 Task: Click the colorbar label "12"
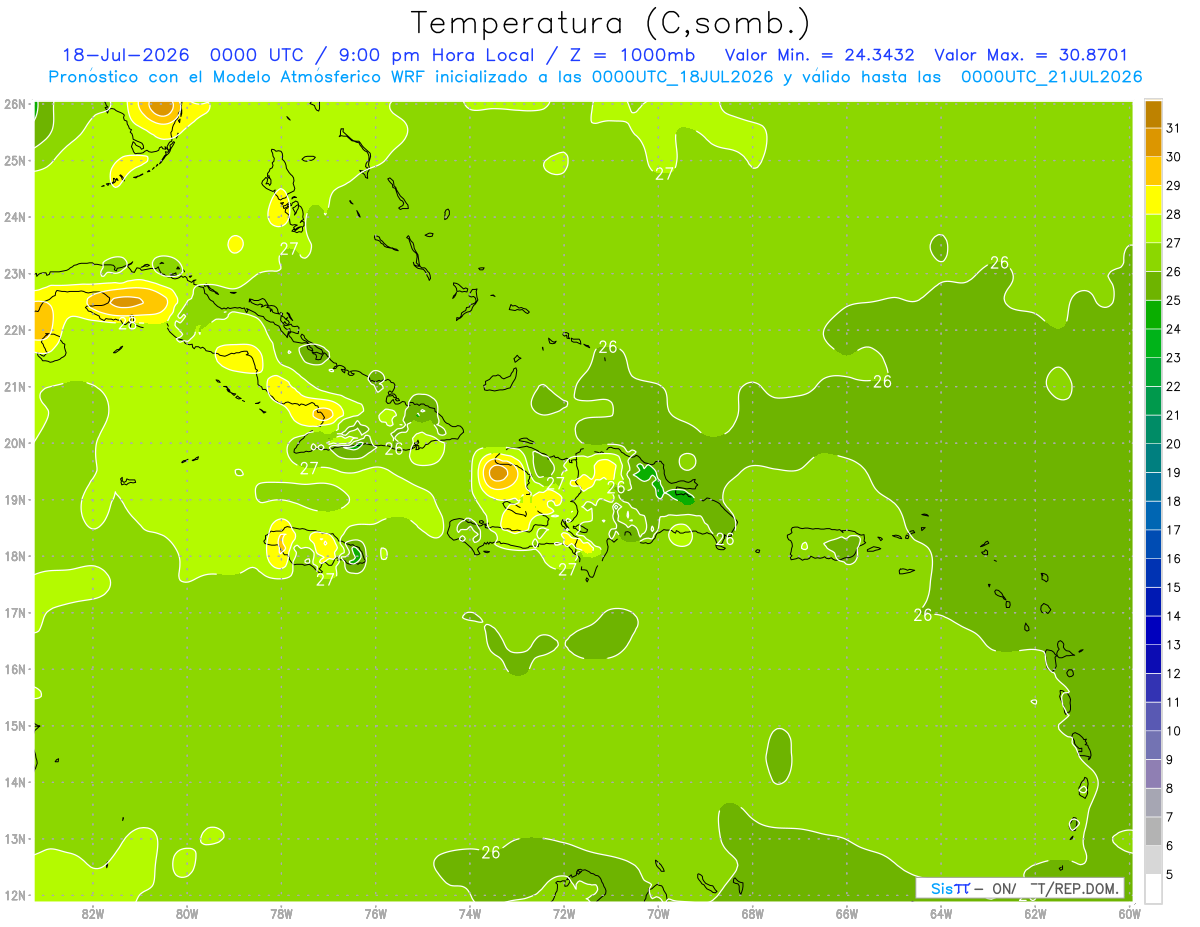(1173, 673)
